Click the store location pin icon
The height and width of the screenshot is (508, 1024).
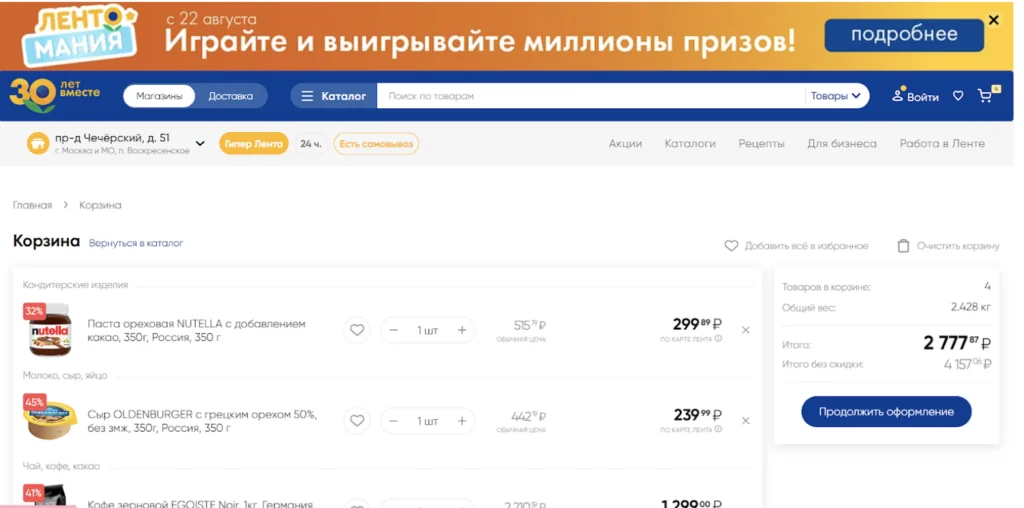point(38,143)
